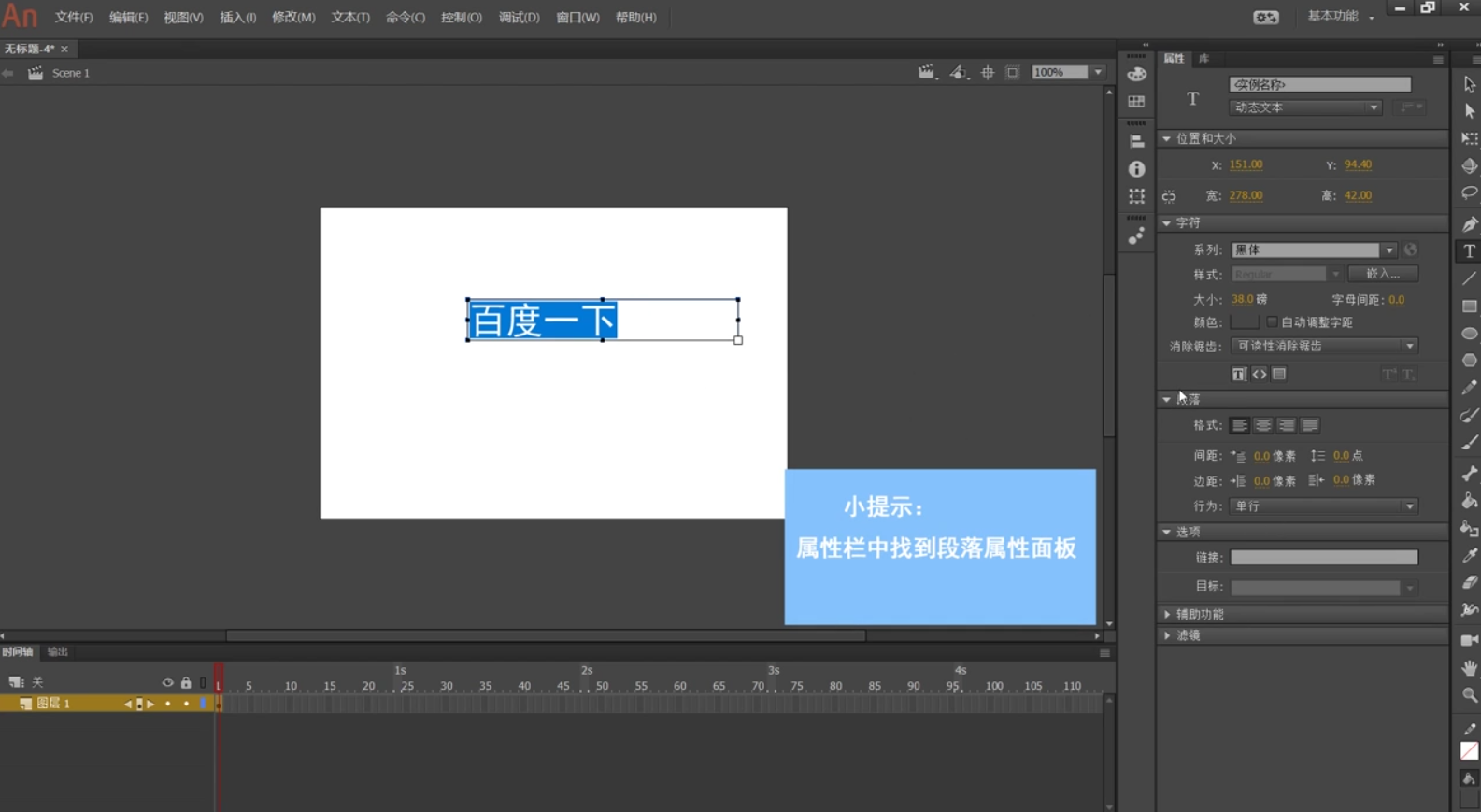Select the 3D Rotation tool

(1469, 165)
